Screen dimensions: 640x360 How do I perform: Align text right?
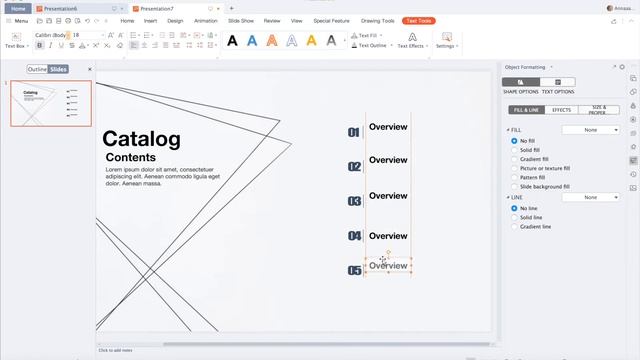tap(155, 46)
